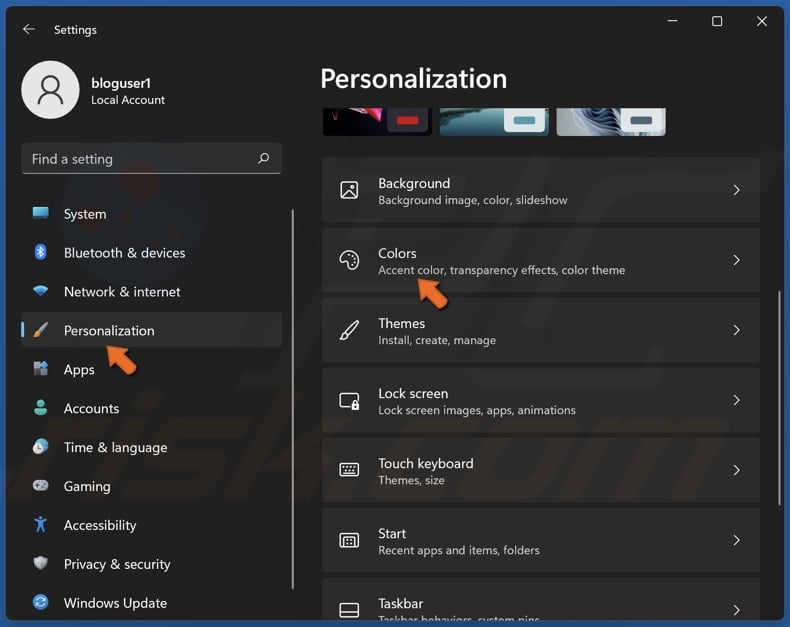Open Apps settings category
Image resolution: width=790 pixels, height=627 pixels.
click(x=151, y=369)
